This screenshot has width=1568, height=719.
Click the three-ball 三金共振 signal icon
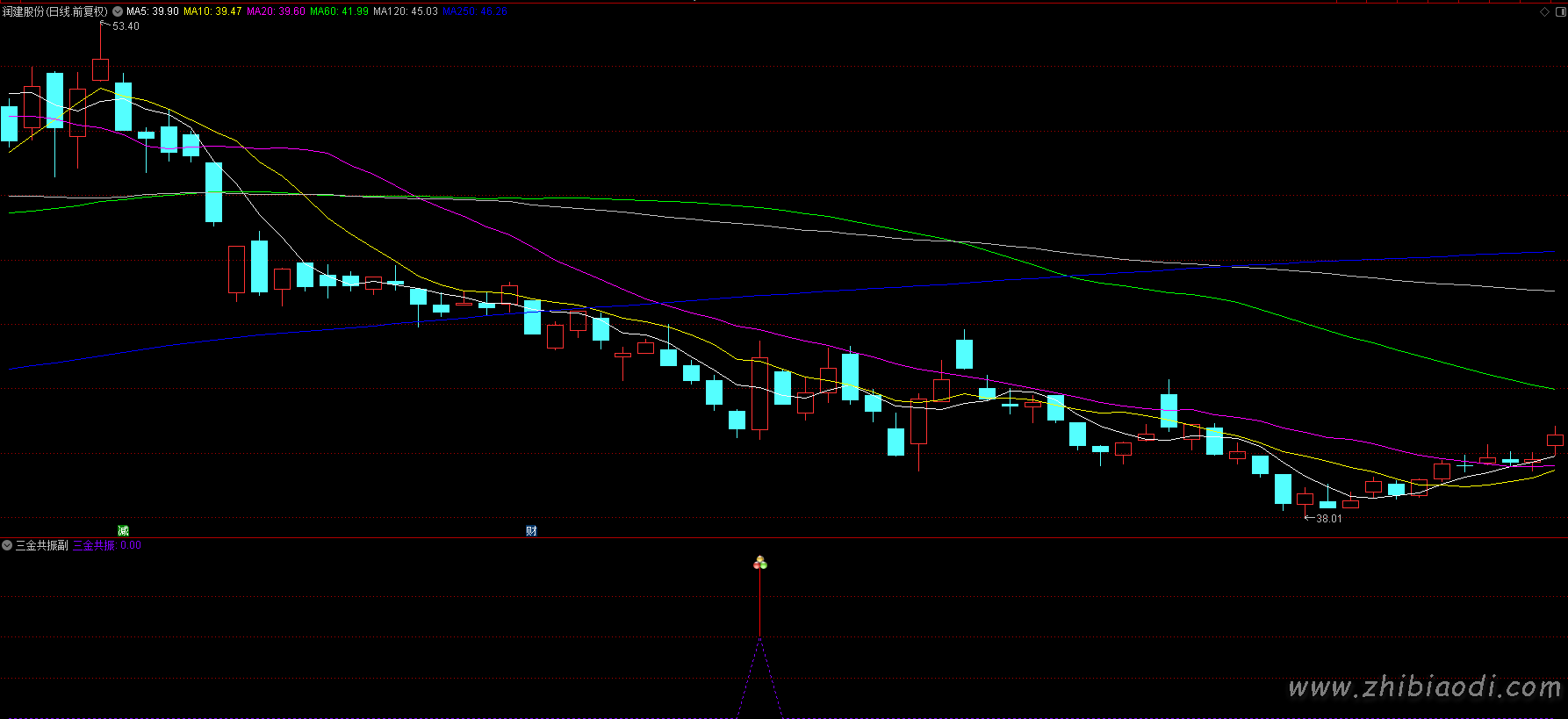point(760,563)
